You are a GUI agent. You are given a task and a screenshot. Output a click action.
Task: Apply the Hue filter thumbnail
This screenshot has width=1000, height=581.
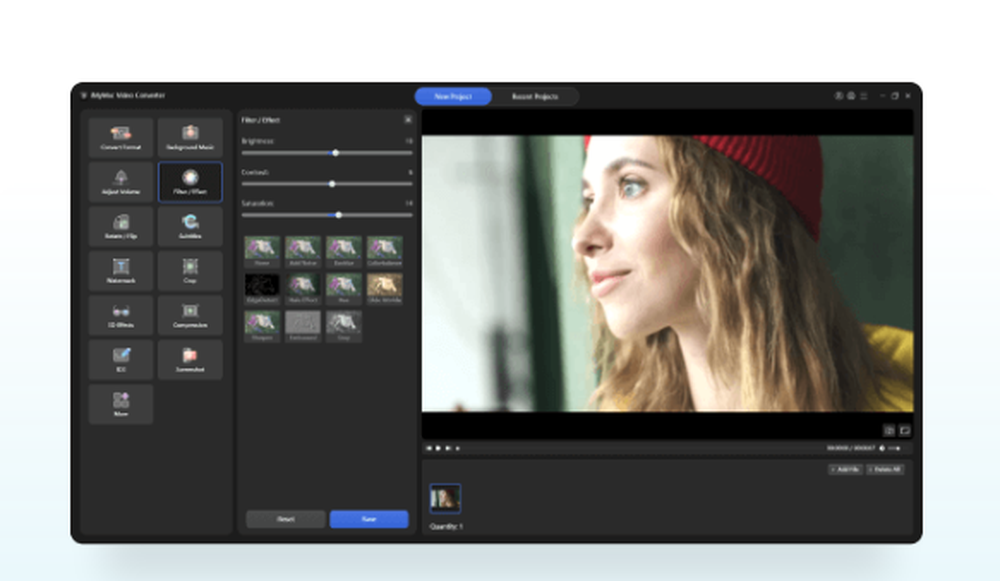344,288
